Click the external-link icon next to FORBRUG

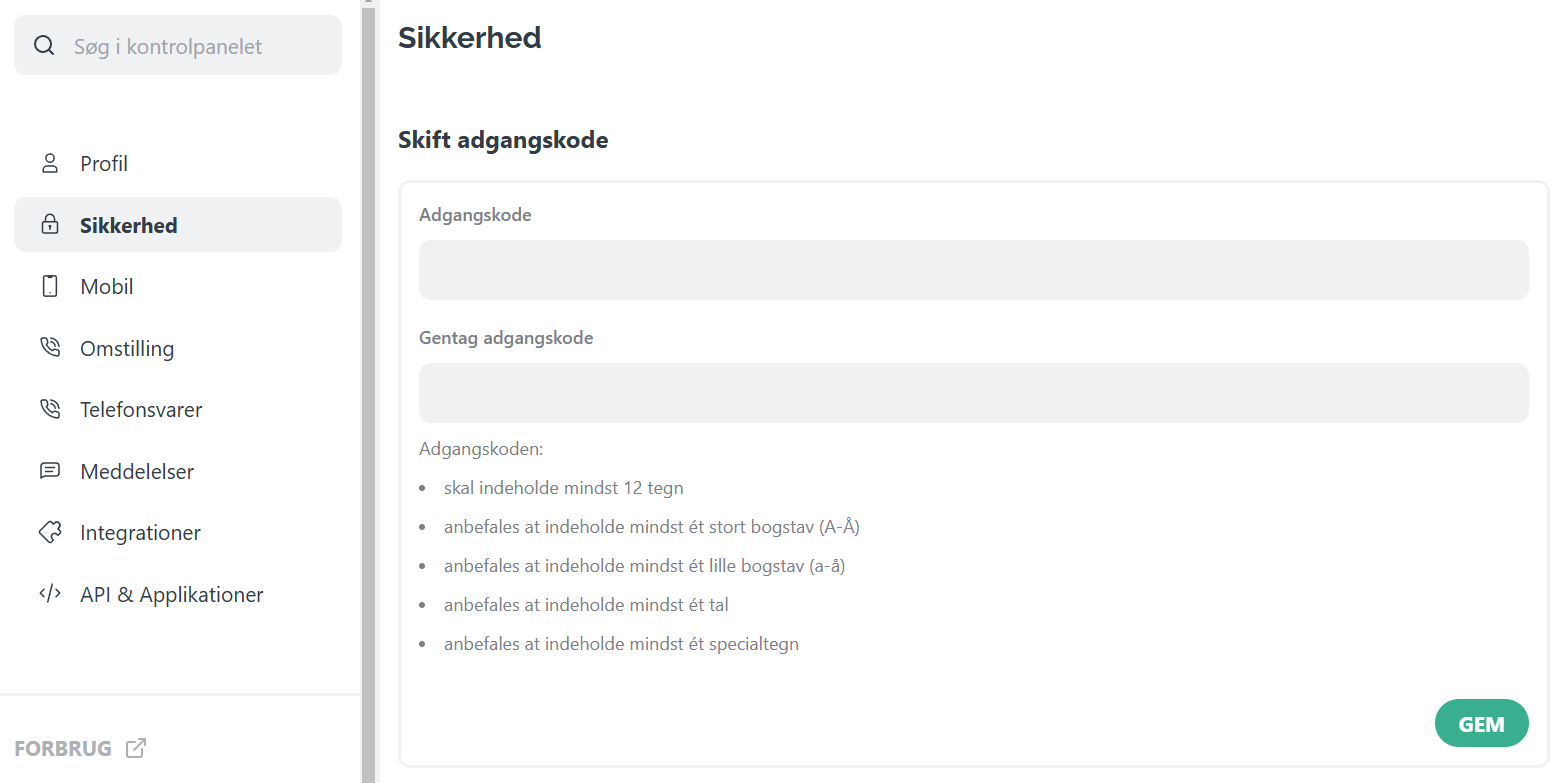[136, 747]
